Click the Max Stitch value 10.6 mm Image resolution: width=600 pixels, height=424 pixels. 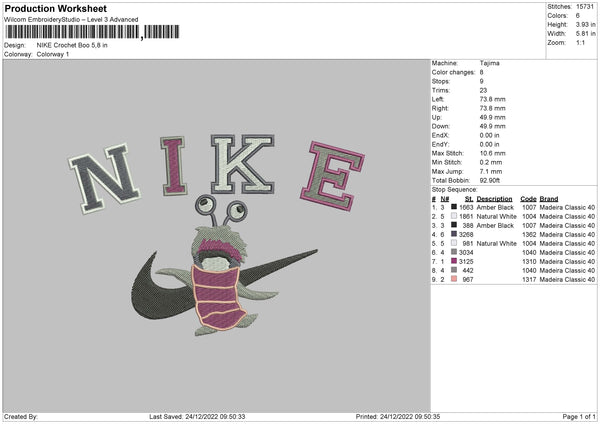pyautogui.click(x=492, y=153)
